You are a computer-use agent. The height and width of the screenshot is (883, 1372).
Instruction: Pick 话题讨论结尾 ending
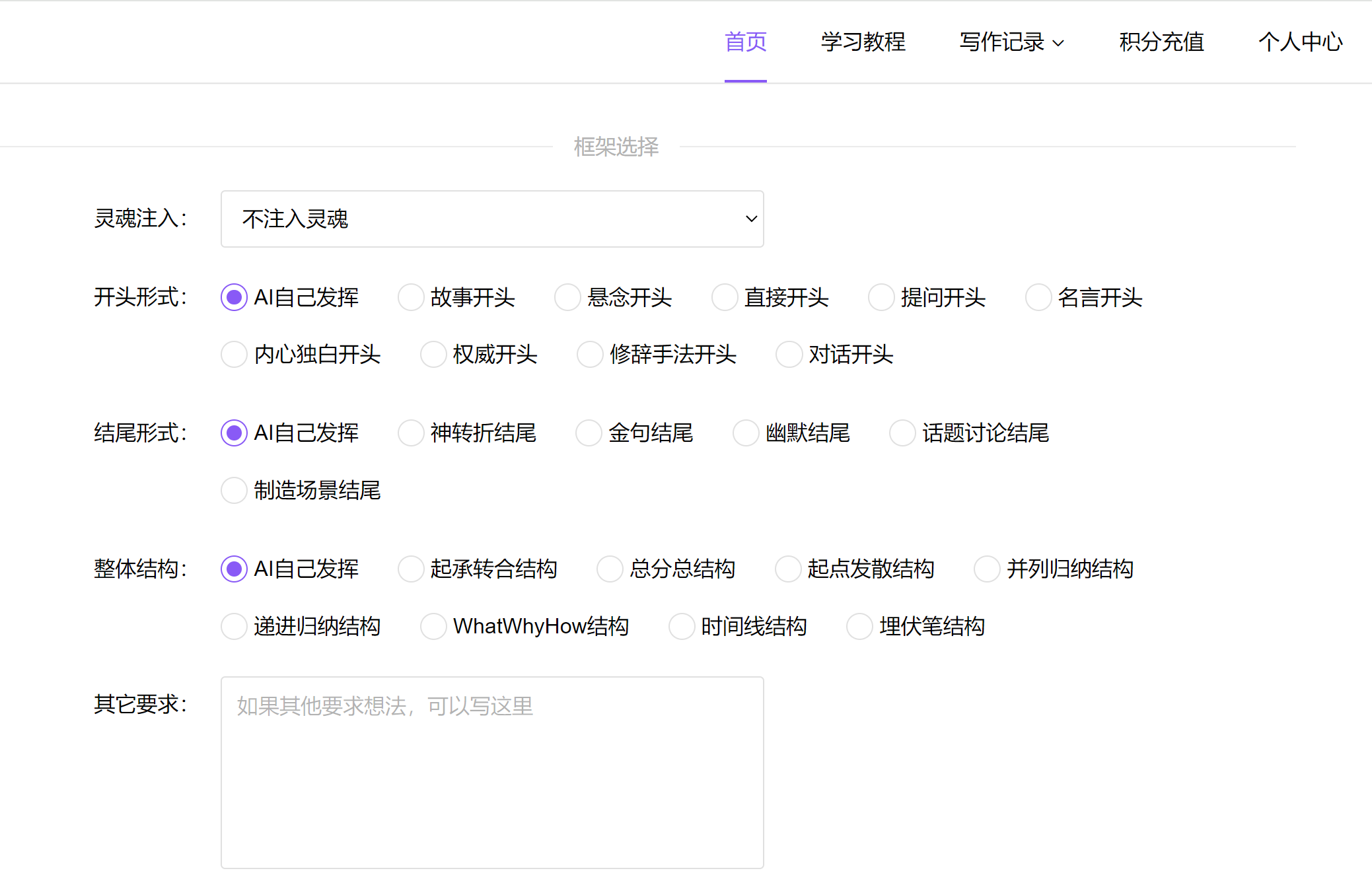point(902,433)
